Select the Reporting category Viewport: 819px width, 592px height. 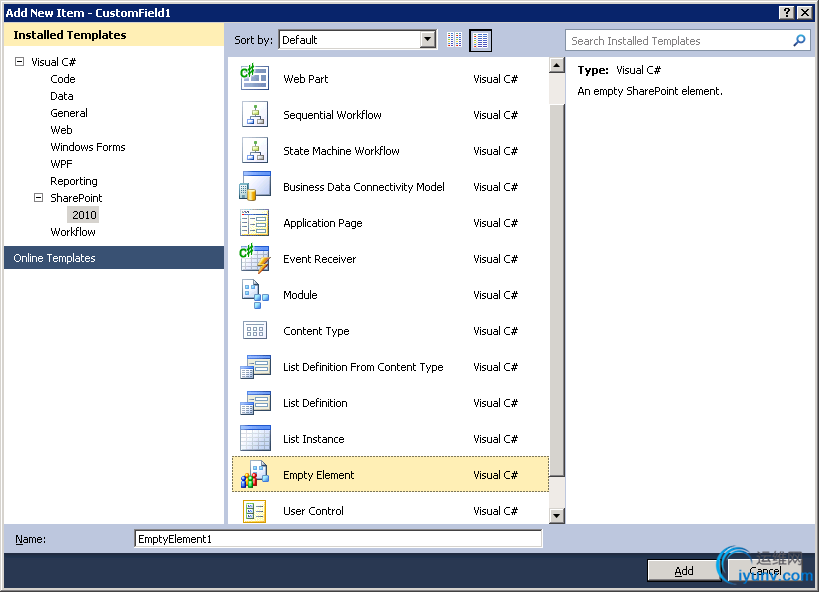click(74, 181)
